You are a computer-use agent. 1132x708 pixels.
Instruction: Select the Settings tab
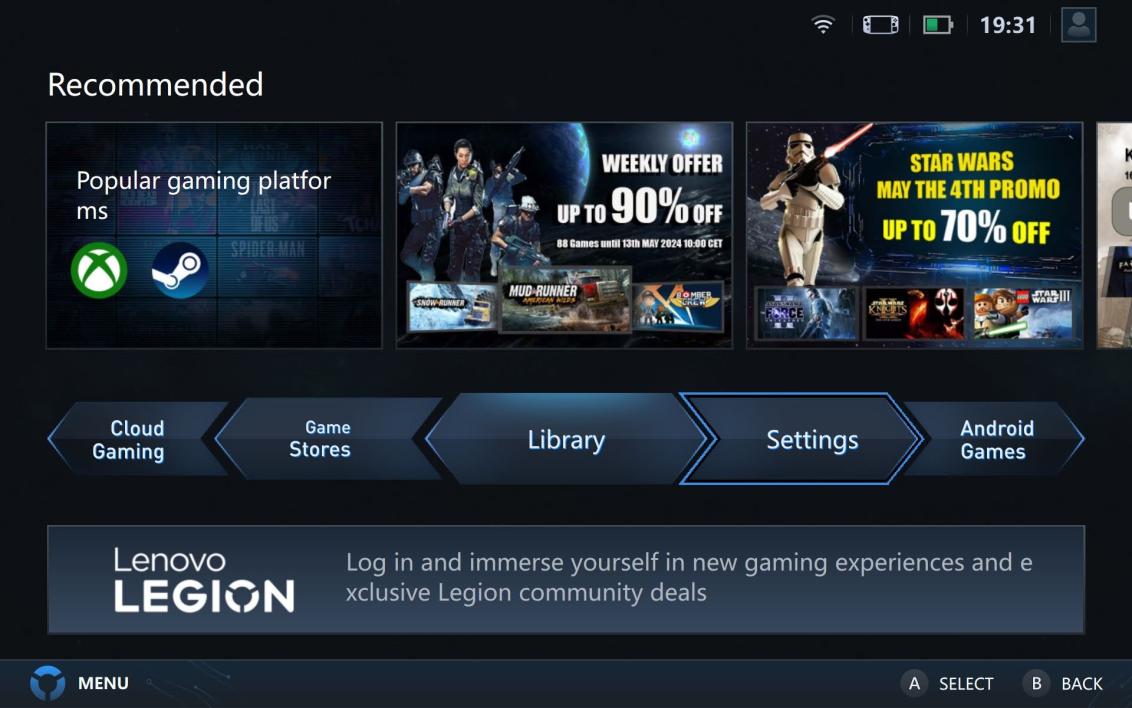(x=801, y=439)
